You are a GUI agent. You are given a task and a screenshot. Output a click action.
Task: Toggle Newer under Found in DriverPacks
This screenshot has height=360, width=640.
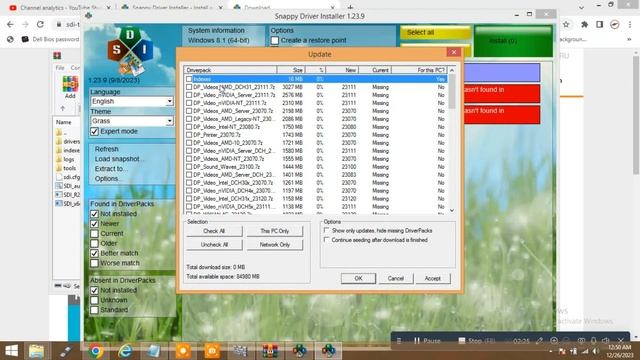coord(94,224)
